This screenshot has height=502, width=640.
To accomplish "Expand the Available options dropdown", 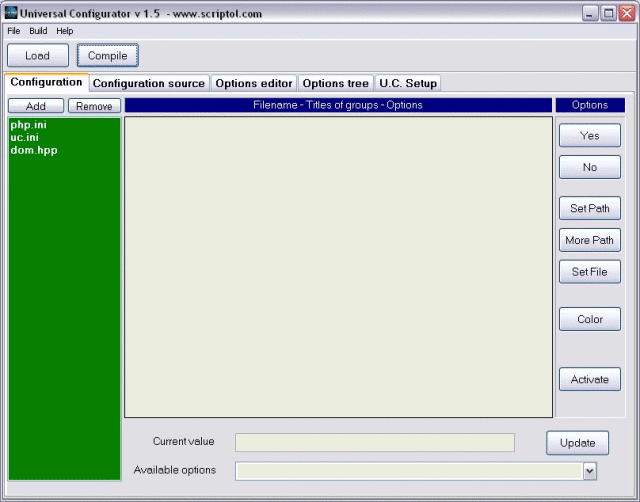I will [589, 471].
